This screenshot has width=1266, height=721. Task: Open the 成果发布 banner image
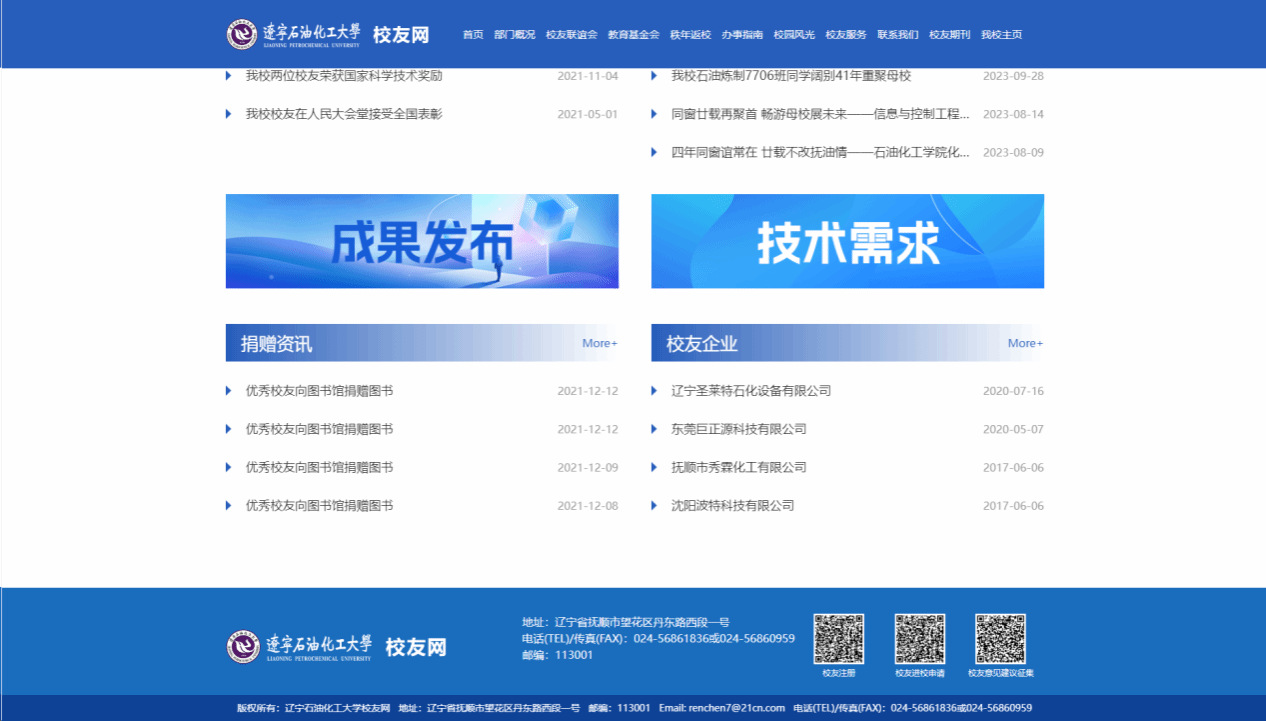point(422,241)
